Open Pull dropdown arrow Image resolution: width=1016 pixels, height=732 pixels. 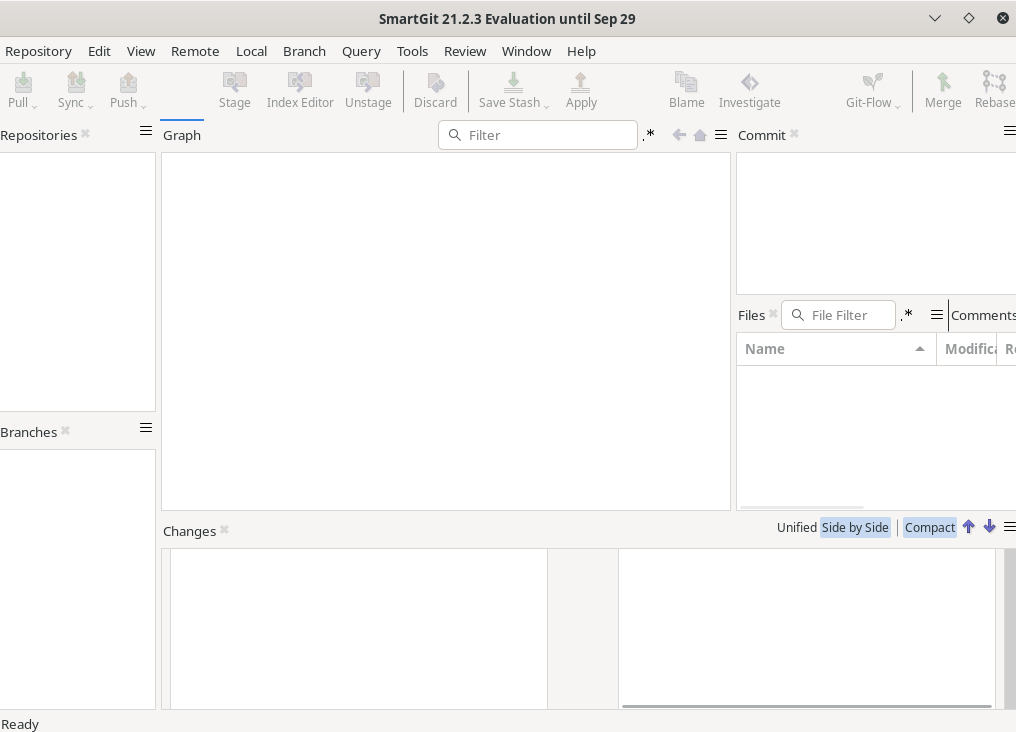tap(35, 106)
